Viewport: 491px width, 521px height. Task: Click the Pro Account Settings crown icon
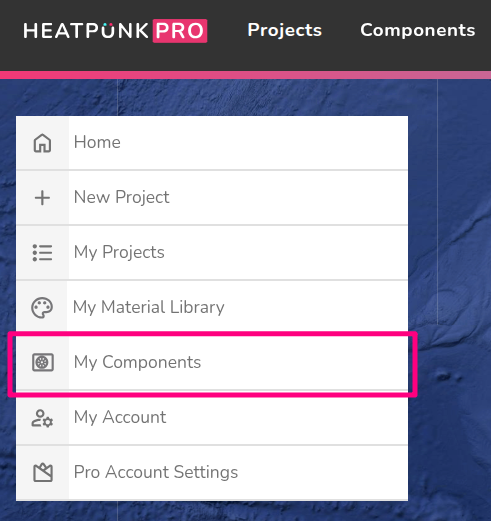coord(43,473)
